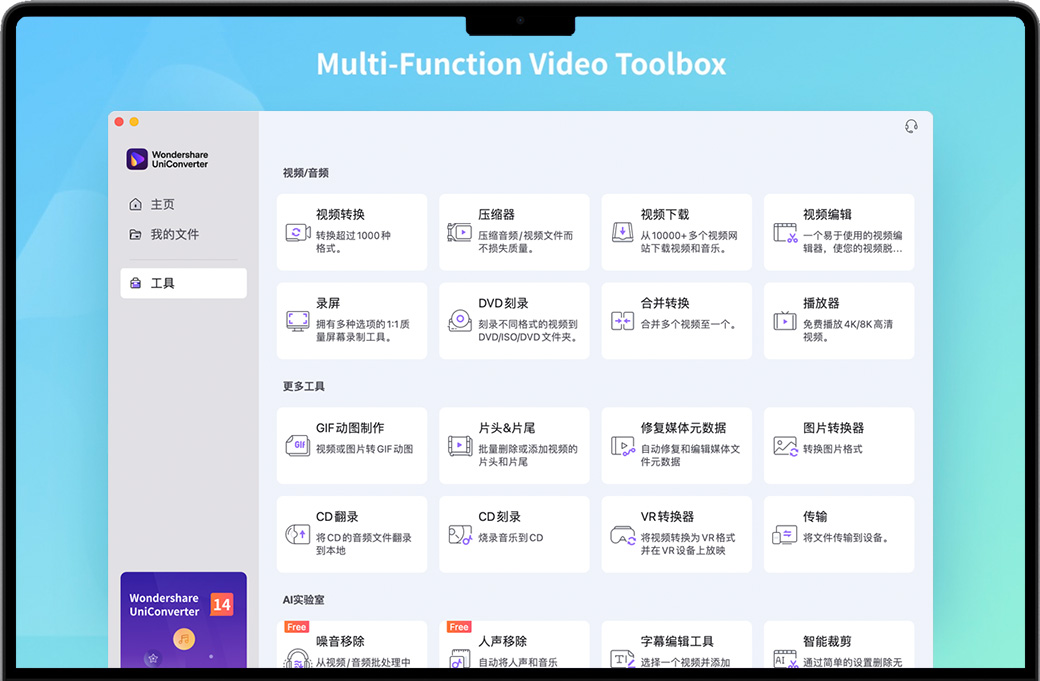This screenshot has height=681, width=1040.
Task: Select the CD刻录 burner icon
Action: 460,534
